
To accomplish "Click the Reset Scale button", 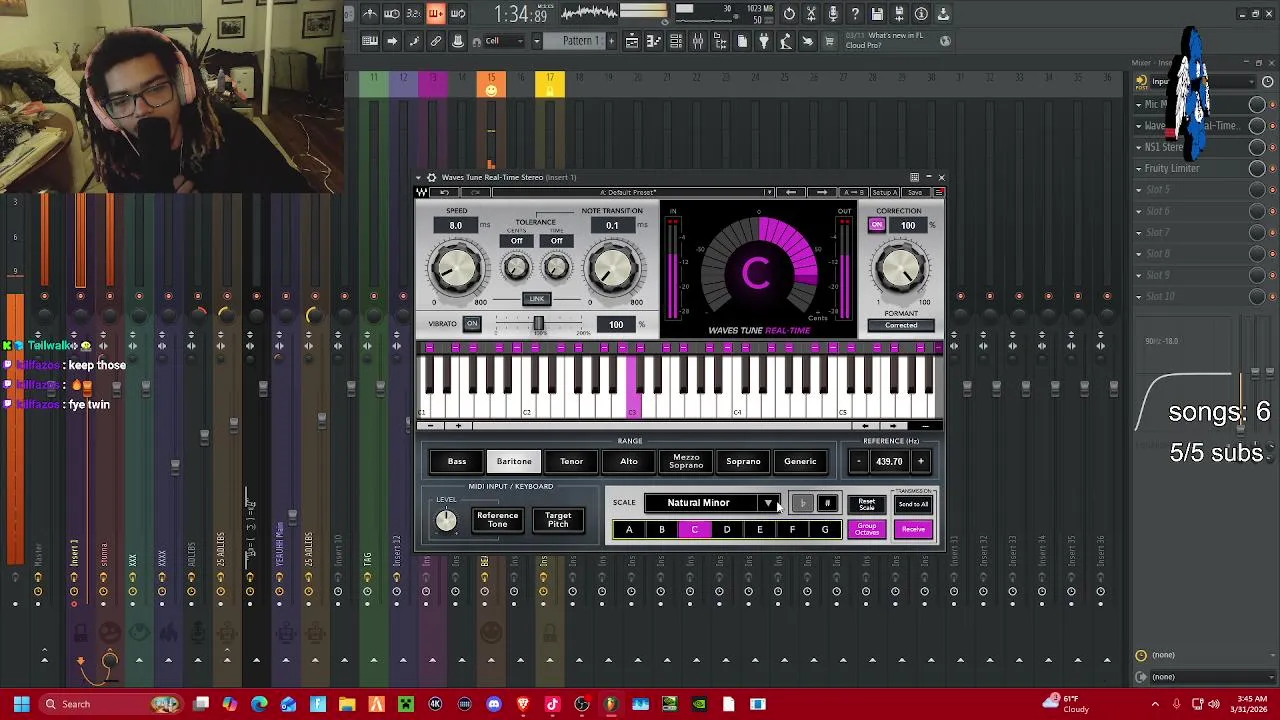I will click(867, 504).
